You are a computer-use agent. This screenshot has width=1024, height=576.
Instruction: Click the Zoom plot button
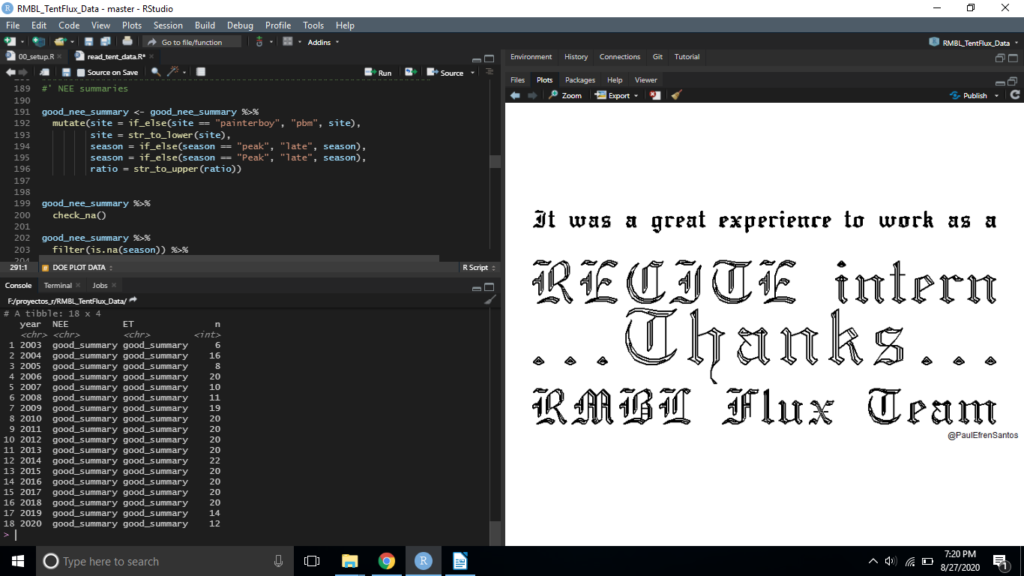coord(565,95)
